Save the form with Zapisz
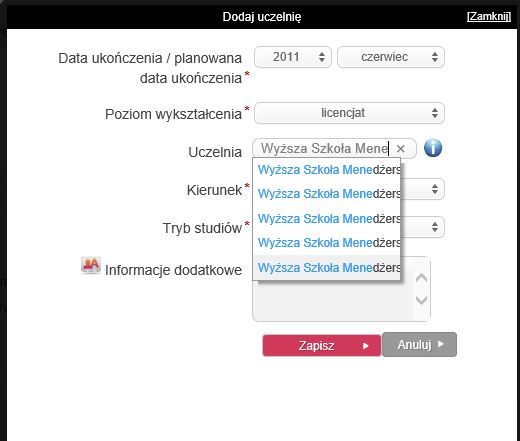 322,345
